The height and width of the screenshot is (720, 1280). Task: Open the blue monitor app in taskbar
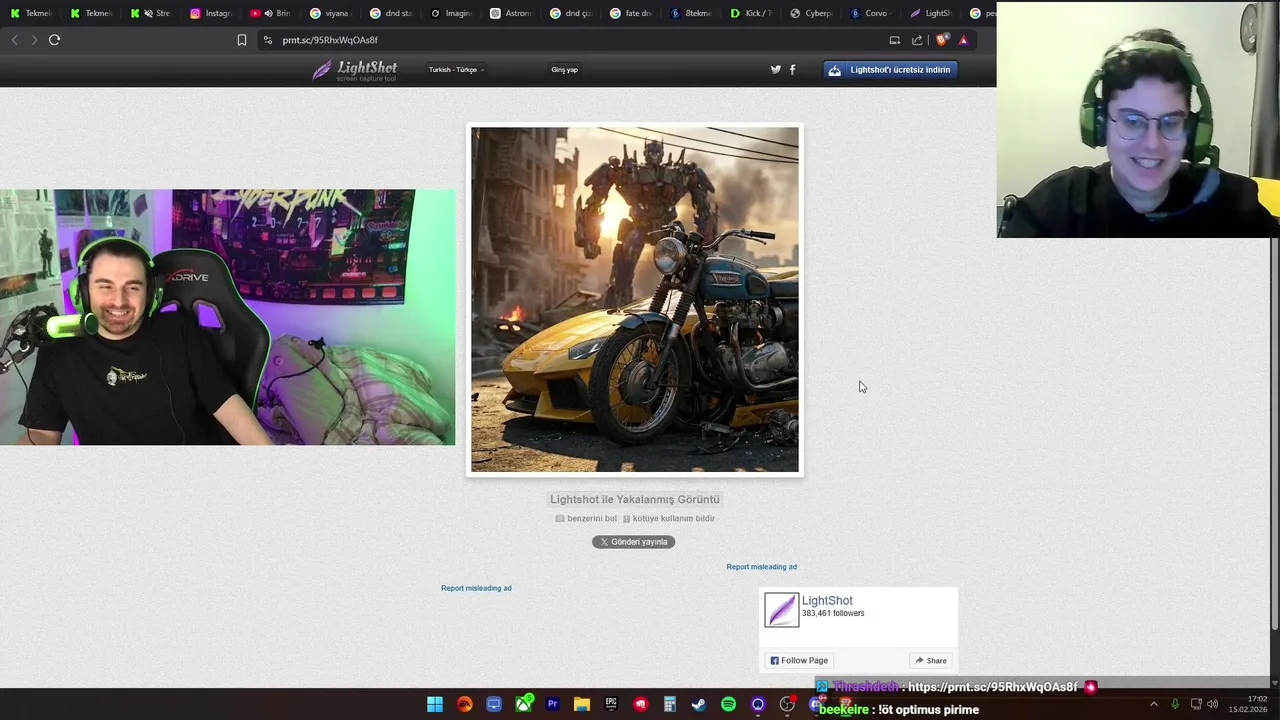pyautogui.click(x=494, y=704)
